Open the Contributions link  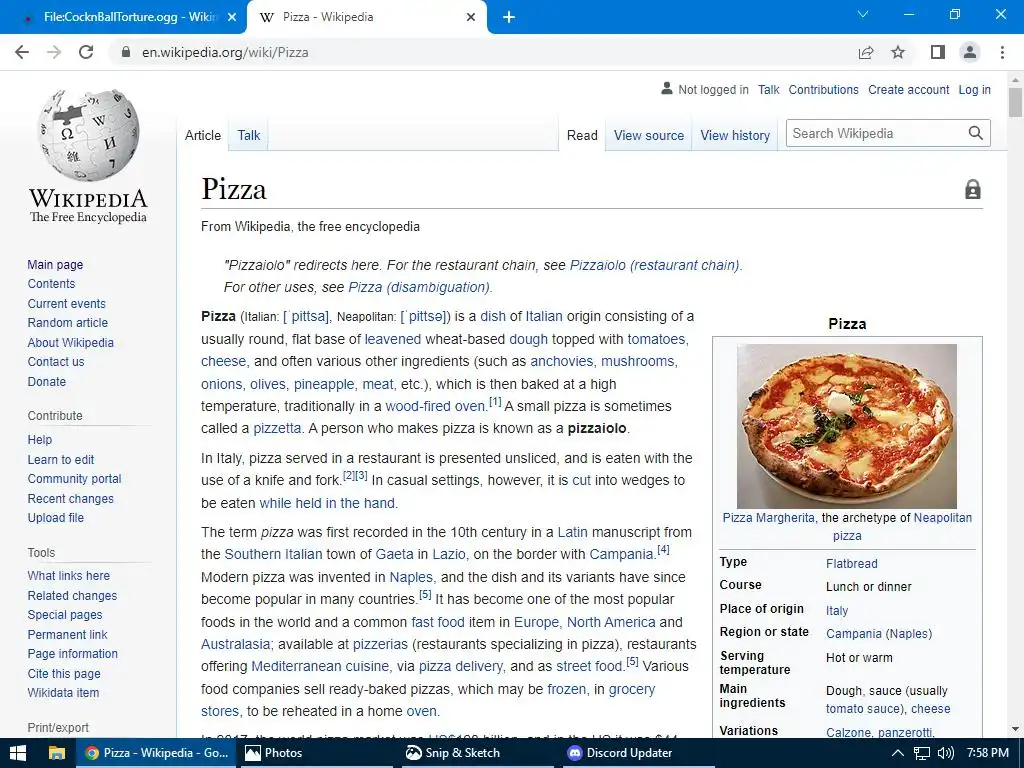(824, 89)
